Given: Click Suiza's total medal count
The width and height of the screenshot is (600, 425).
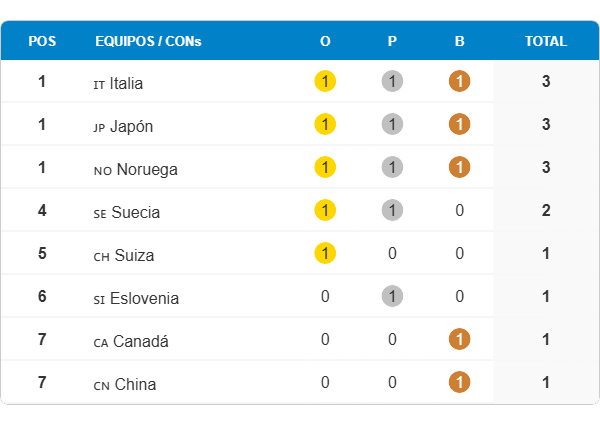Looking at the screenshot, I should [546, 254].
